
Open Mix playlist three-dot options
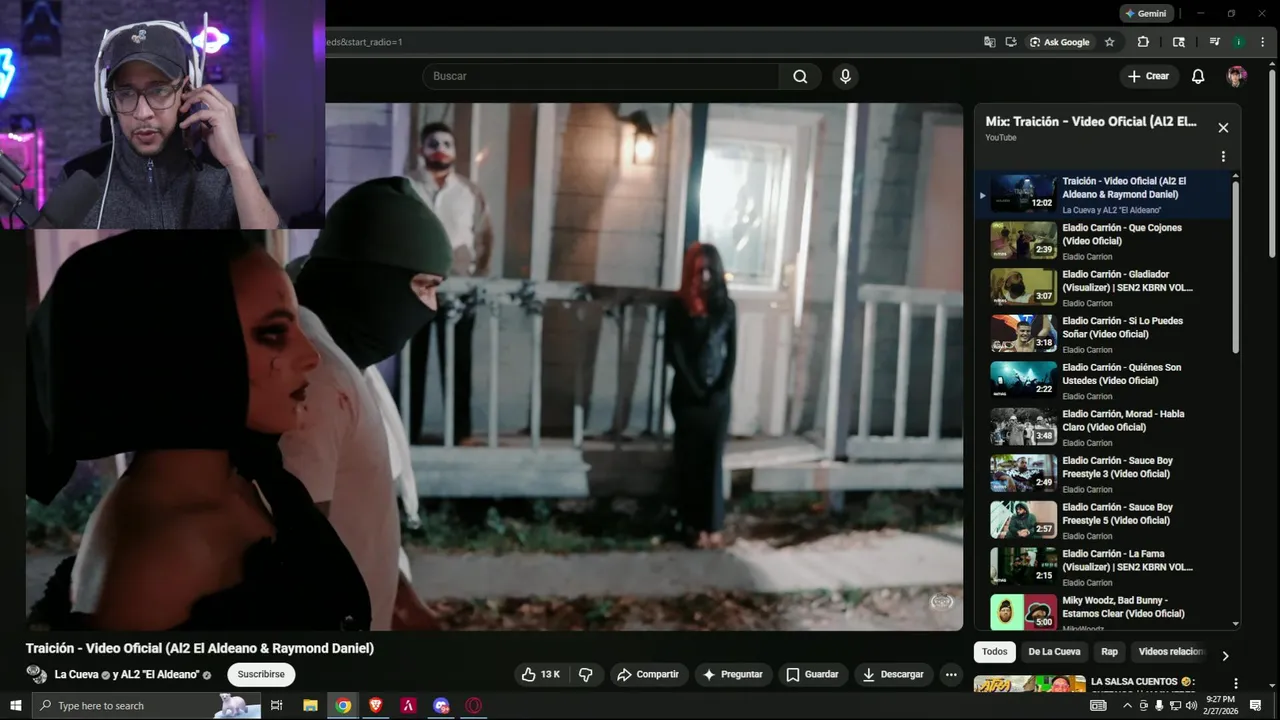coord(1223,157)
